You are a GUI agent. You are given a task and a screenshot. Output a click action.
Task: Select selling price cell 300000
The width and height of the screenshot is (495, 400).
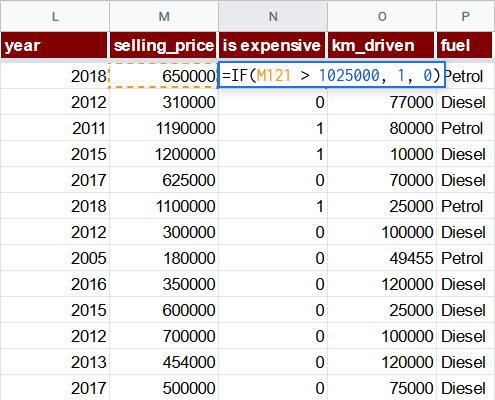point(164,232)
